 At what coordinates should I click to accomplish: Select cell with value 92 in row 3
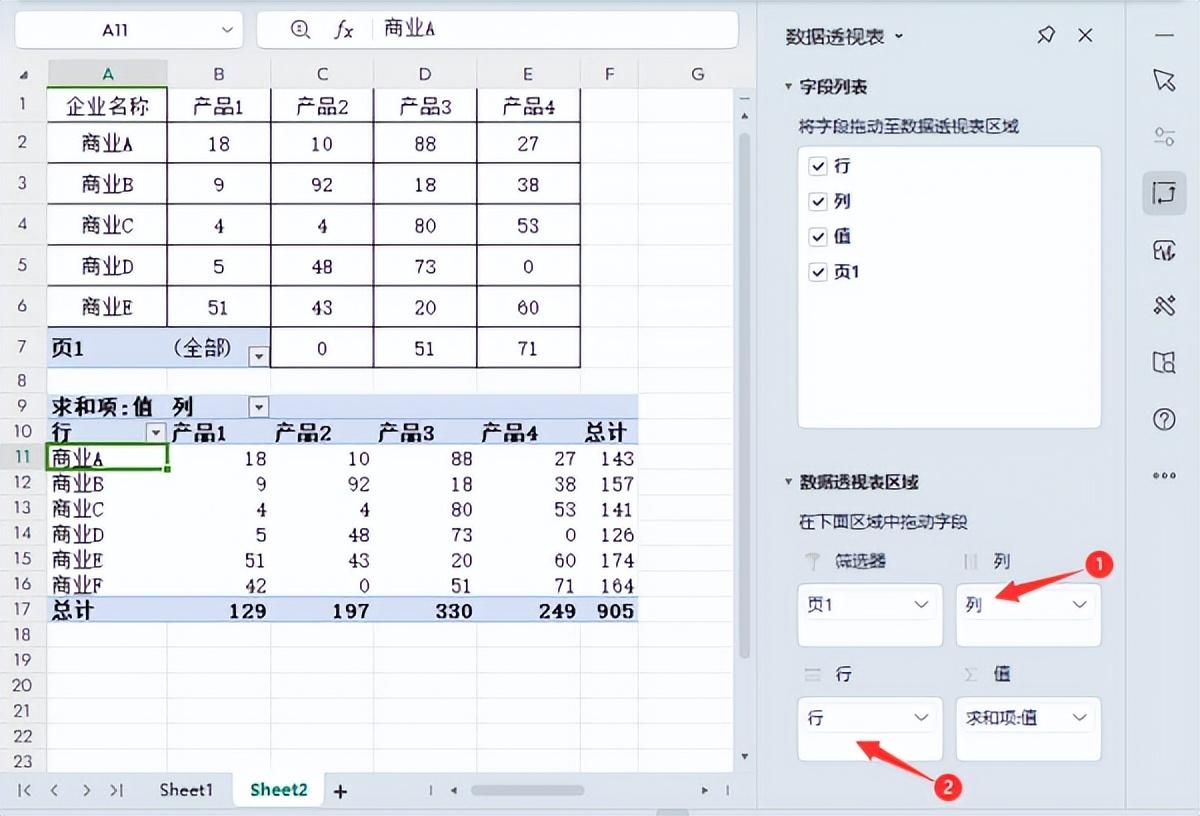pos(322,184)
